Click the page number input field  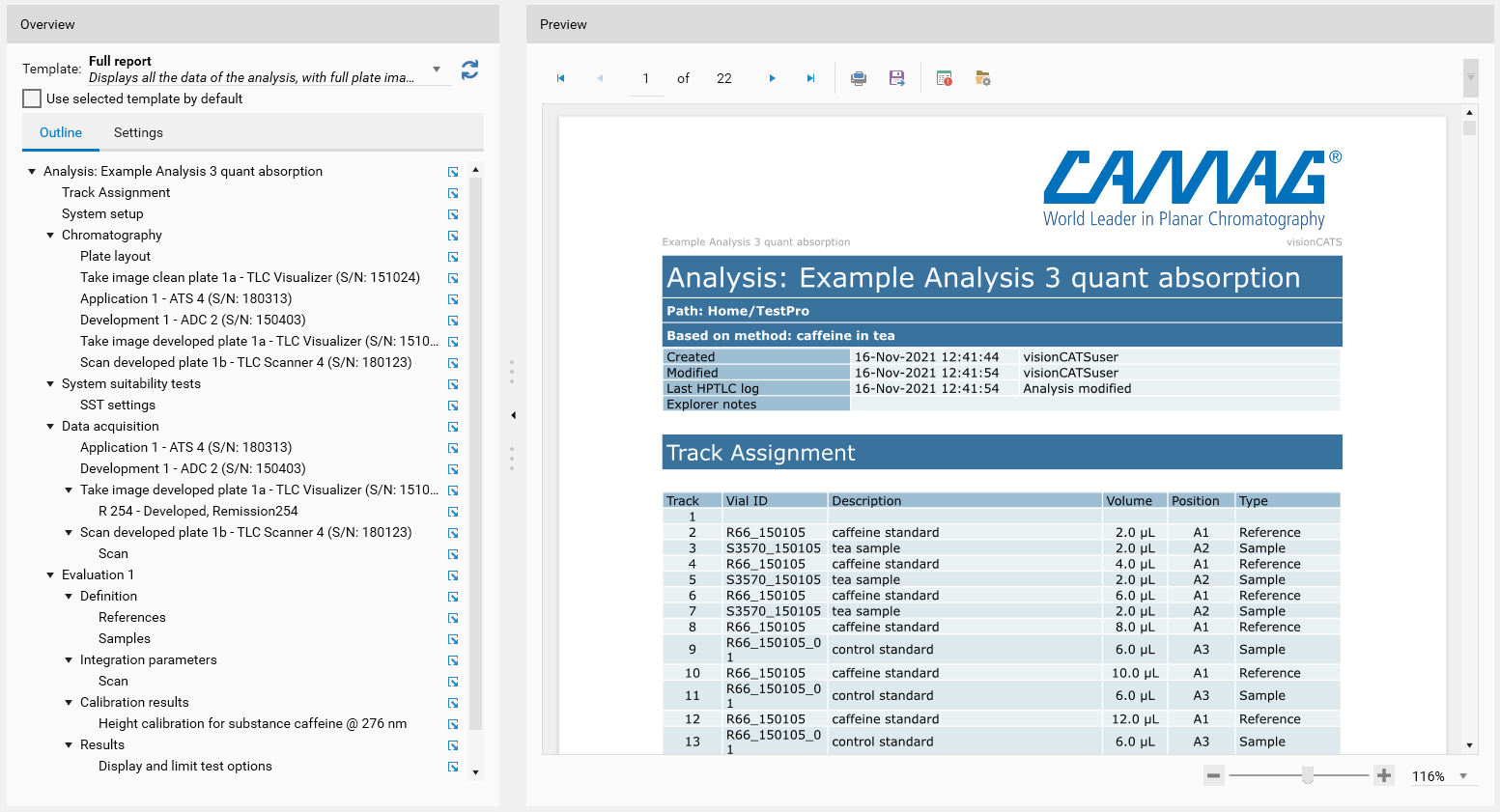tap(645, 78)
